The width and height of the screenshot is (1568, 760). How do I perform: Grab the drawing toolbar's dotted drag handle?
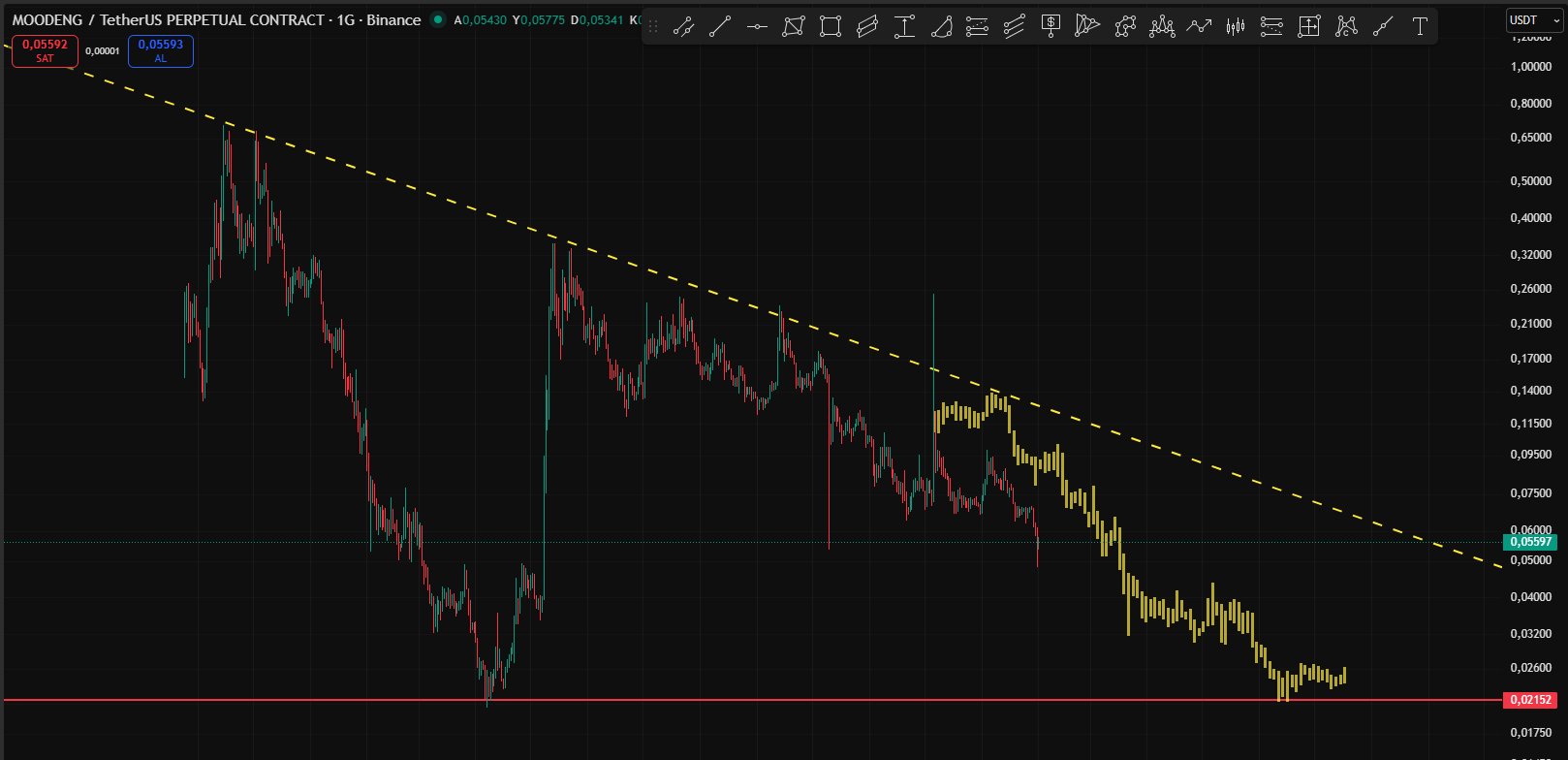[653, 27]
